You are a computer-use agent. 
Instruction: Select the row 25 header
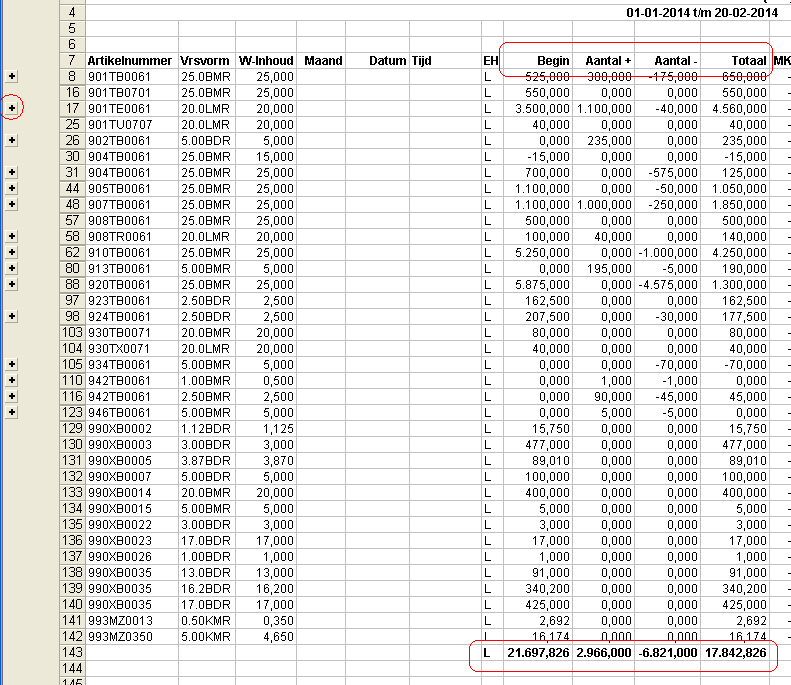(73, 125)
